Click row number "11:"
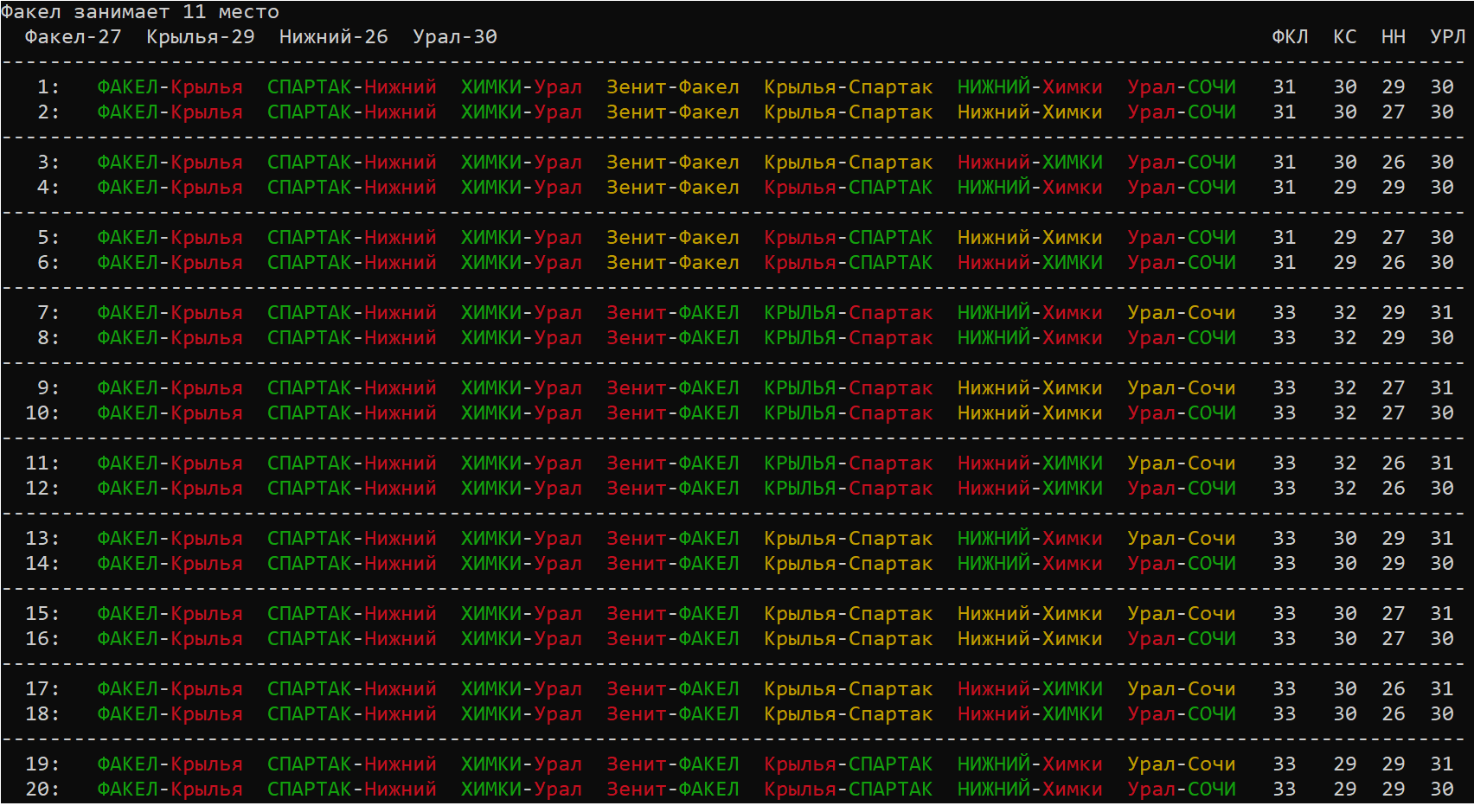Image resolution: width=1474 pixels, height=812 pixels. 42,464
